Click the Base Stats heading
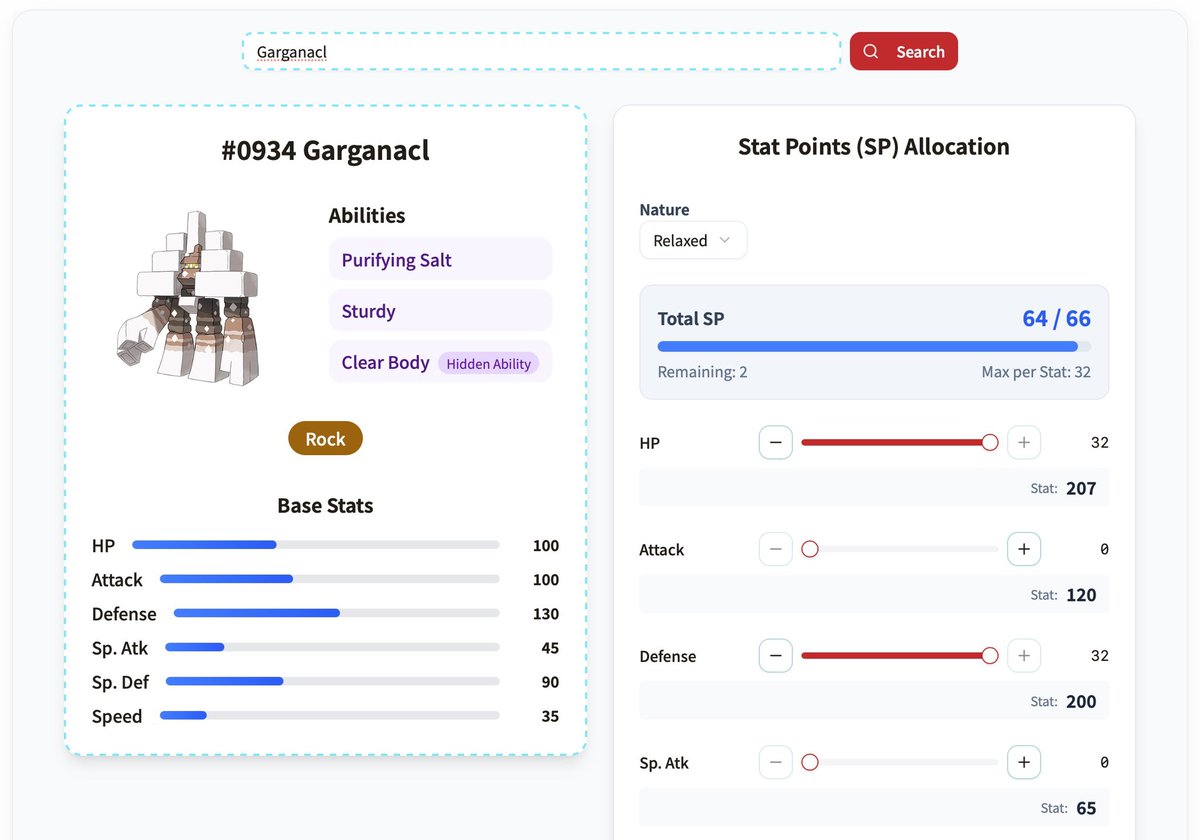This screenshot has height=840, width=1200. (325, 506)
